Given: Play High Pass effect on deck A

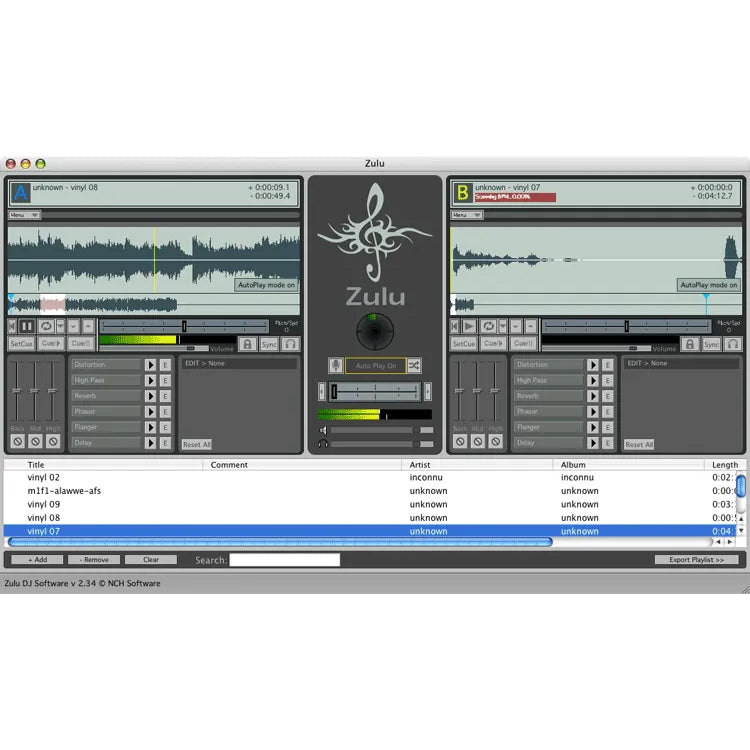Looking at the screenshot, I should [151, 381].
